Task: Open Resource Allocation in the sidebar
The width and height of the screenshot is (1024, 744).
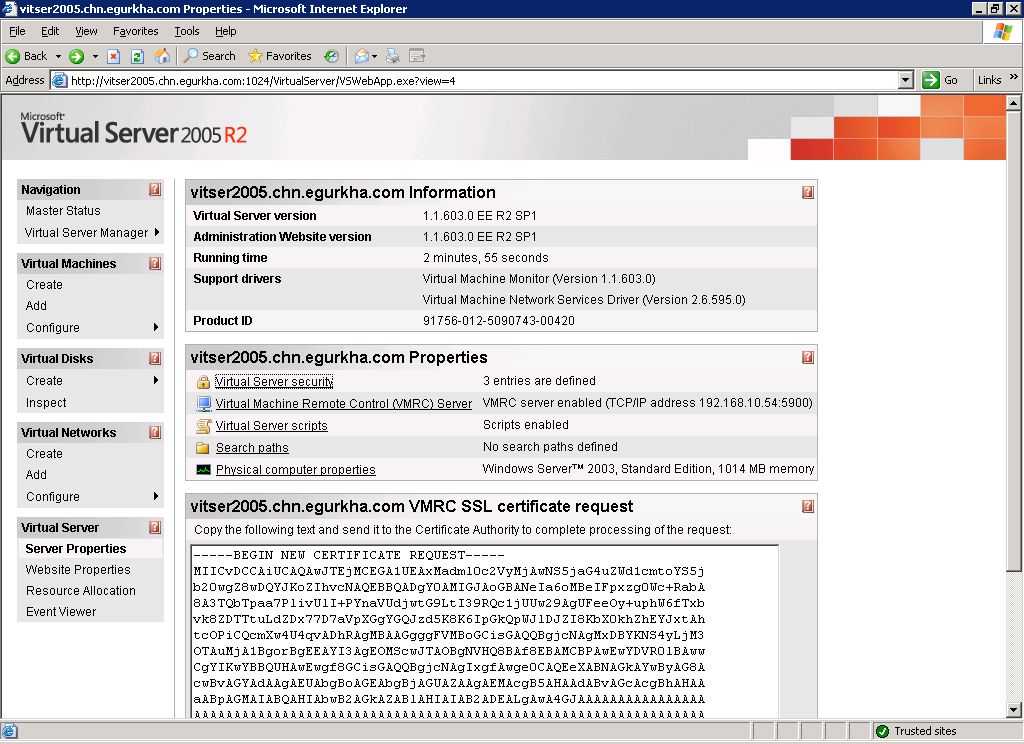Action: tap(81, 590)
